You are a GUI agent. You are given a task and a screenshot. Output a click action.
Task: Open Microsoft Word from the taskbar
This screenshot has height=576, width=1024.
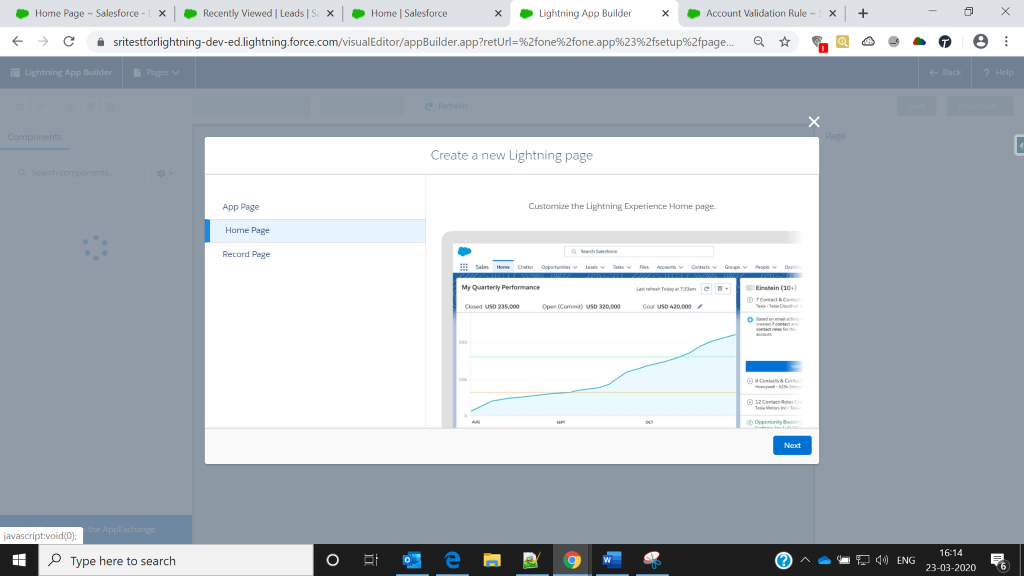608,560
